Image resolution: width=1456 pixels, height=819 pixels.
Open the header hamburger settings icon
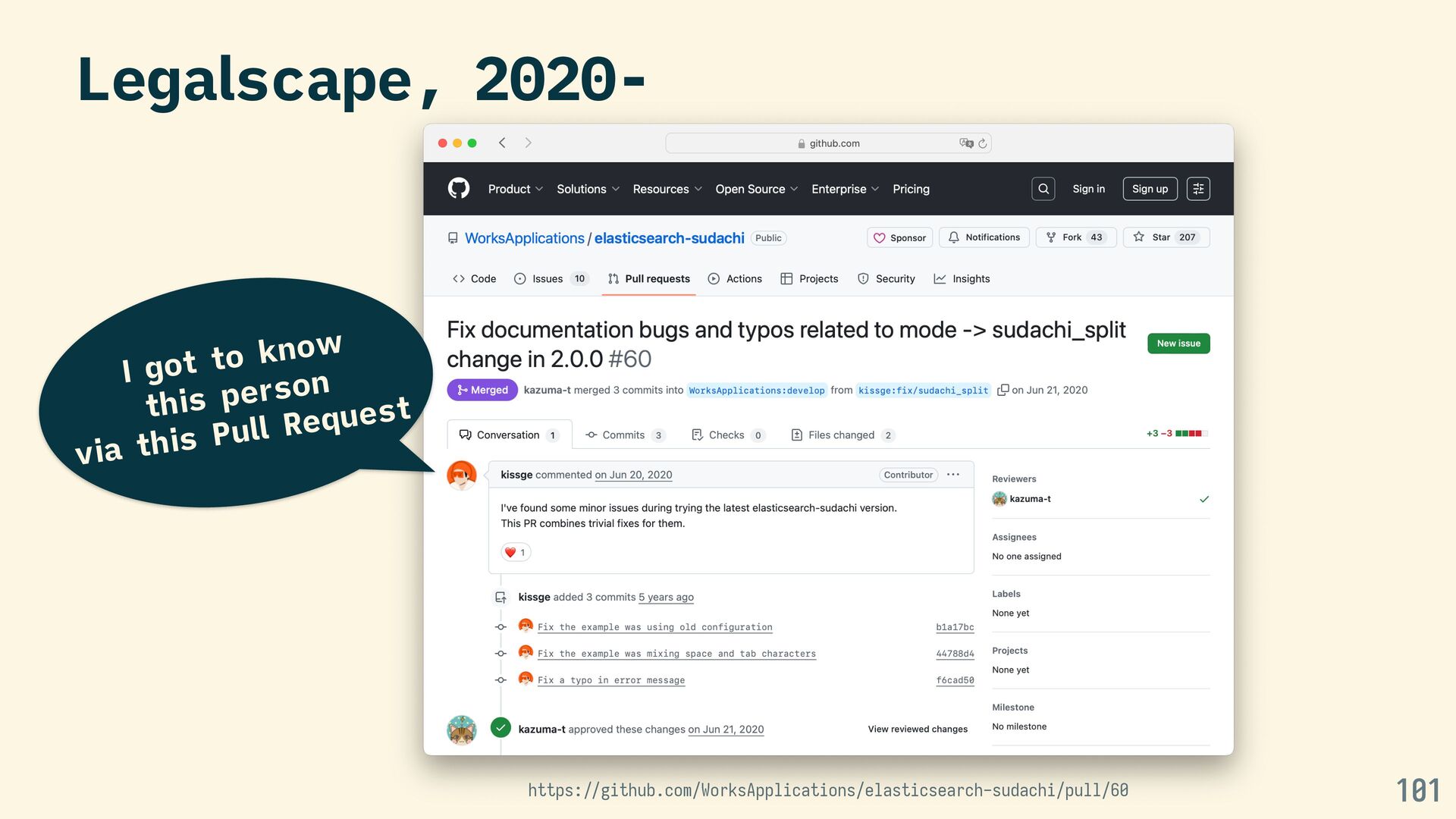(x=1198, y=189)
